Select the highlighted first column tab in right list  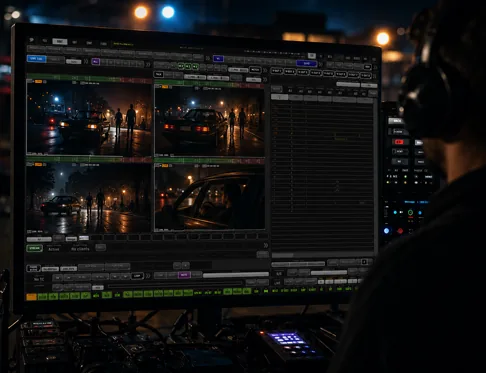(279, 97)
